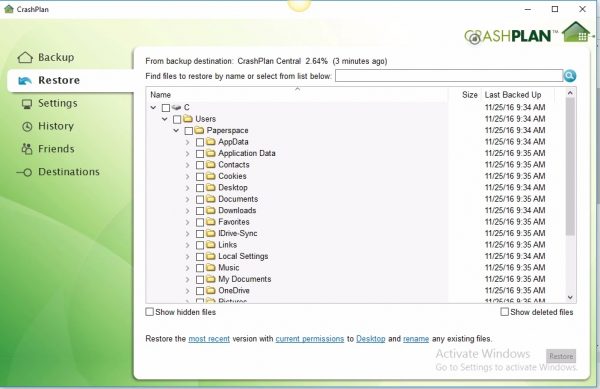
Task: Click the 'current permissions' link
Action: click(x=310, y=339)
